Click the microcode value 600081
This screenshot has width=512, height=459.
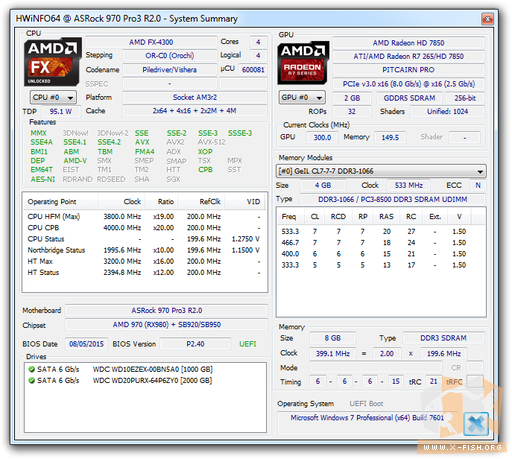pos(253,70)
